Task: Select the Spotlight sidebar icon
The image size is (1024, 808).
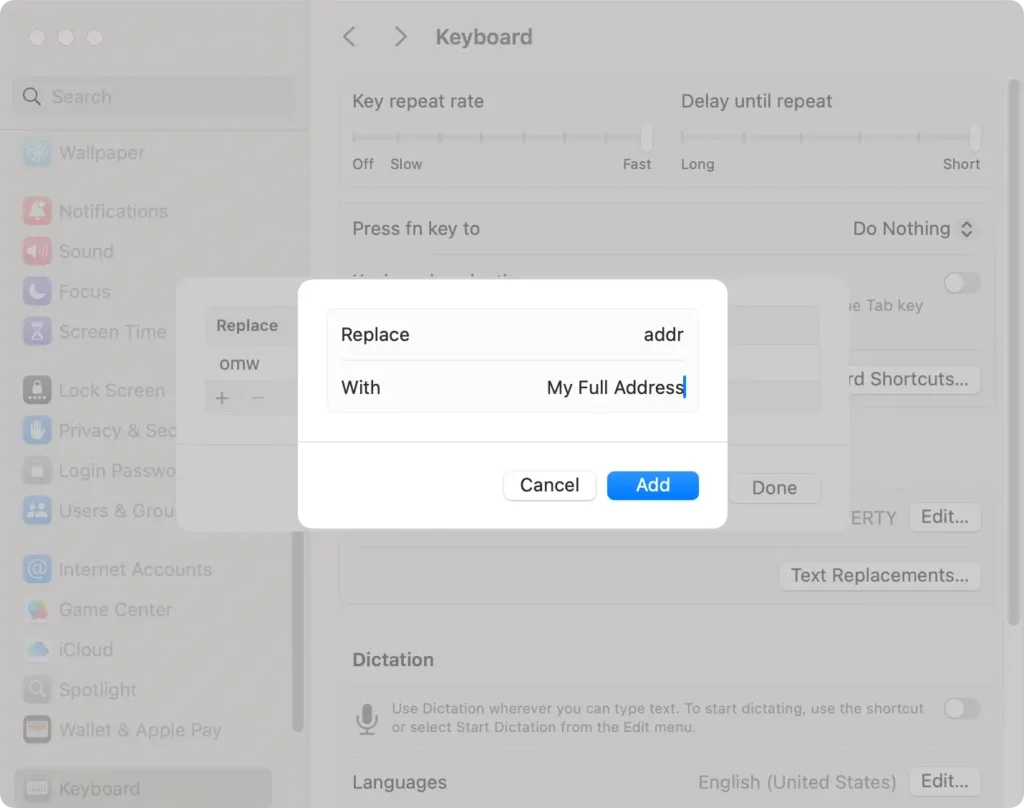Action: coord(37,690)
